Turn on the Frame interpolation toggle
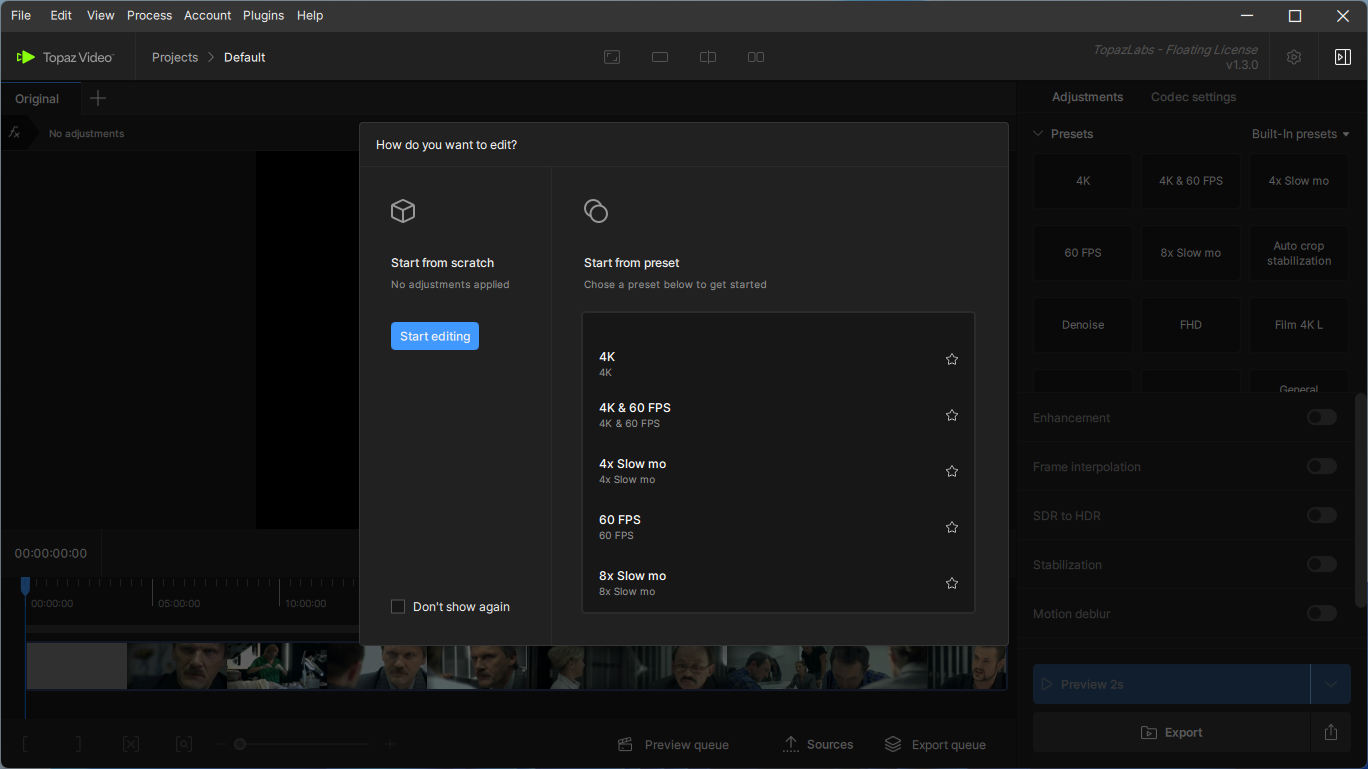The height and width of the screenshot is (769, 1368). coord(1321,467)
